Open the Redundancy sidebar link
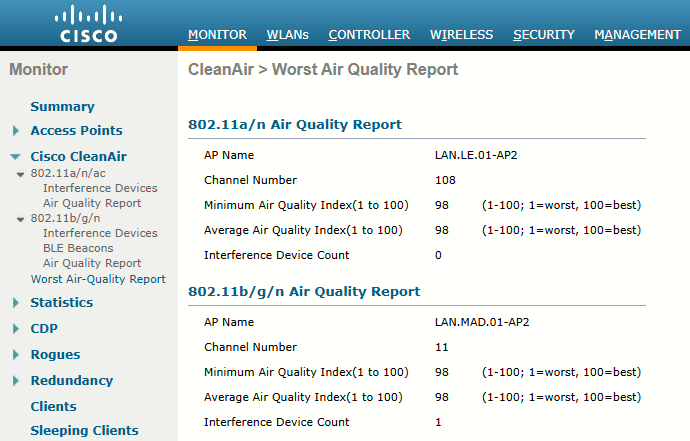The width and height of the screenshot is (690, 441). 72,381
